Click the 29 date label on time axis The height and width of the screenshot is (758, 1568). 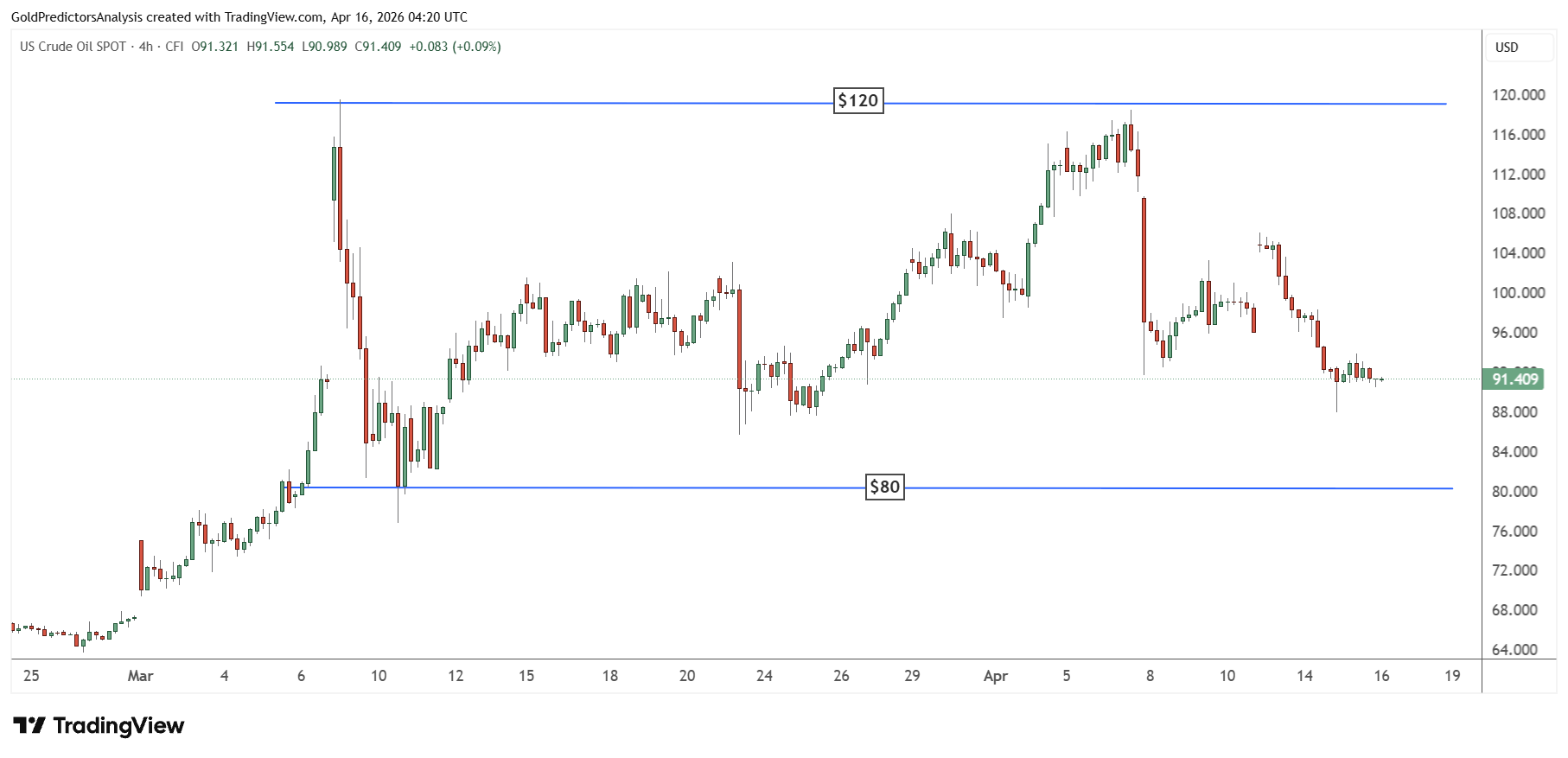coord(912,676)
